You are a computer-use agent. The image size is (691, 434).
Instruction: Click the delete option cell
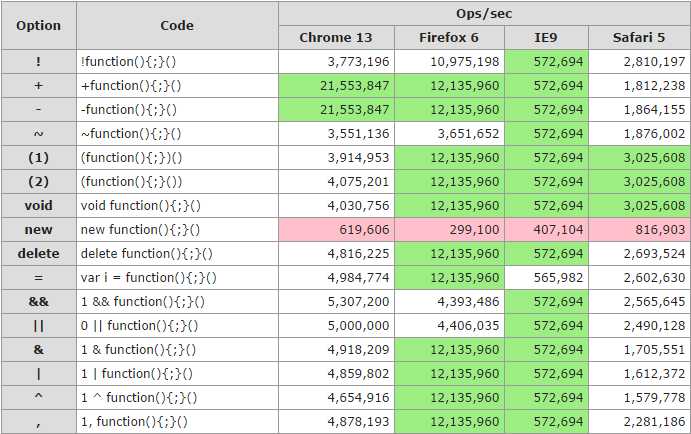click(38, 254)
